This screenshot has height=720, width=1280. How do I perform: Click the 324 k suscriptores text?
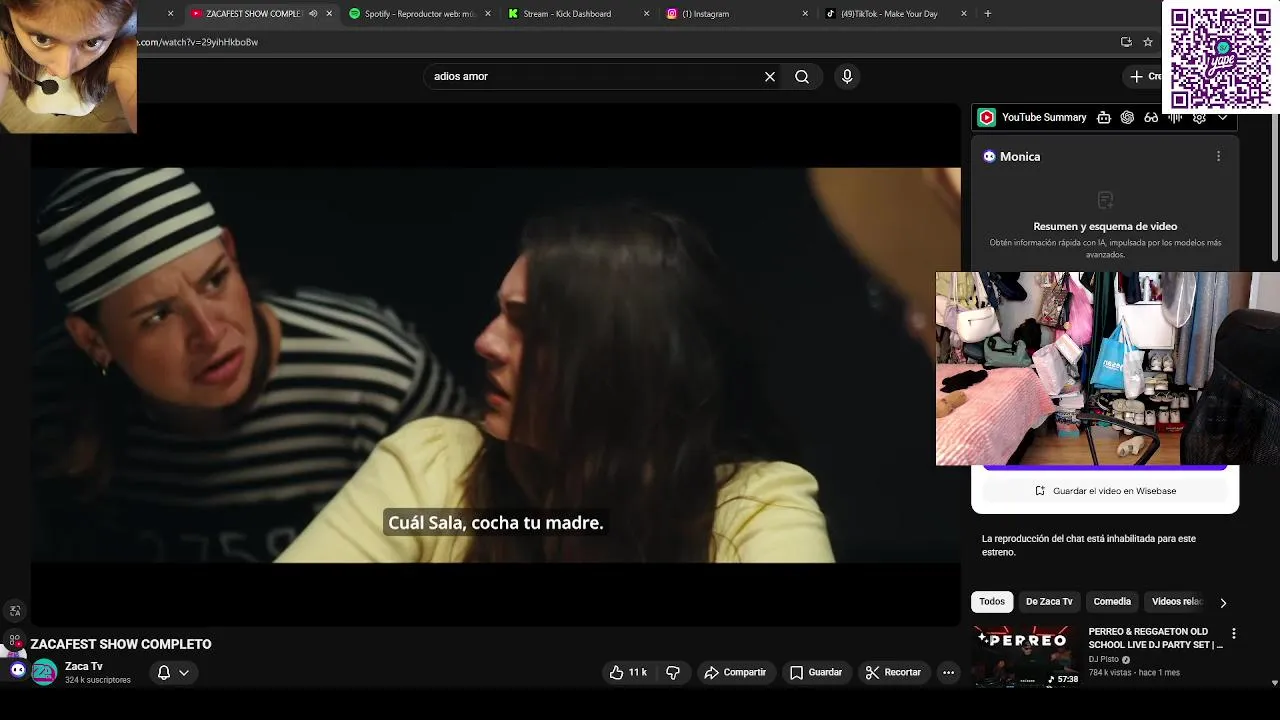[98, 680]
